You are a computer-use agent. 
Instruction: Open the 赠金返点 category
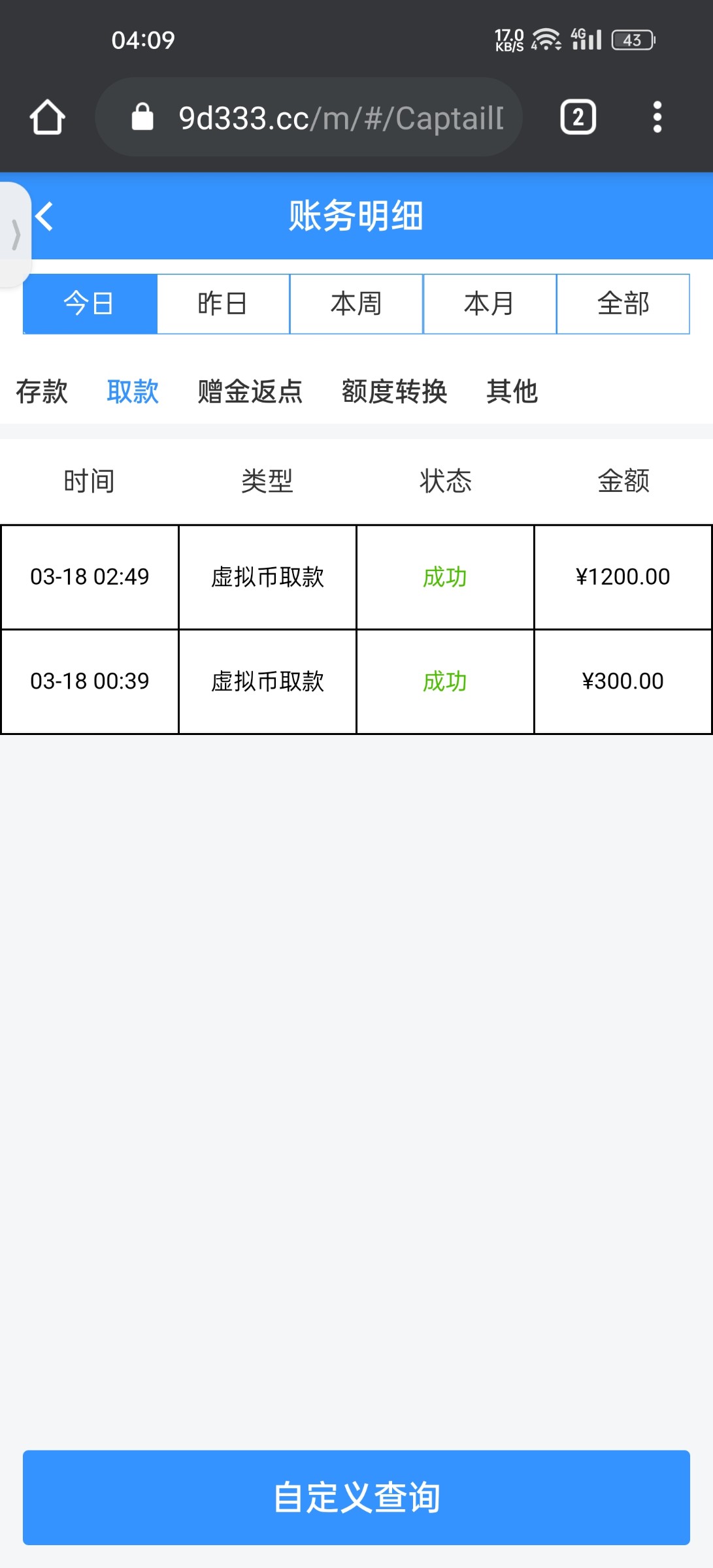pos(250,391)
